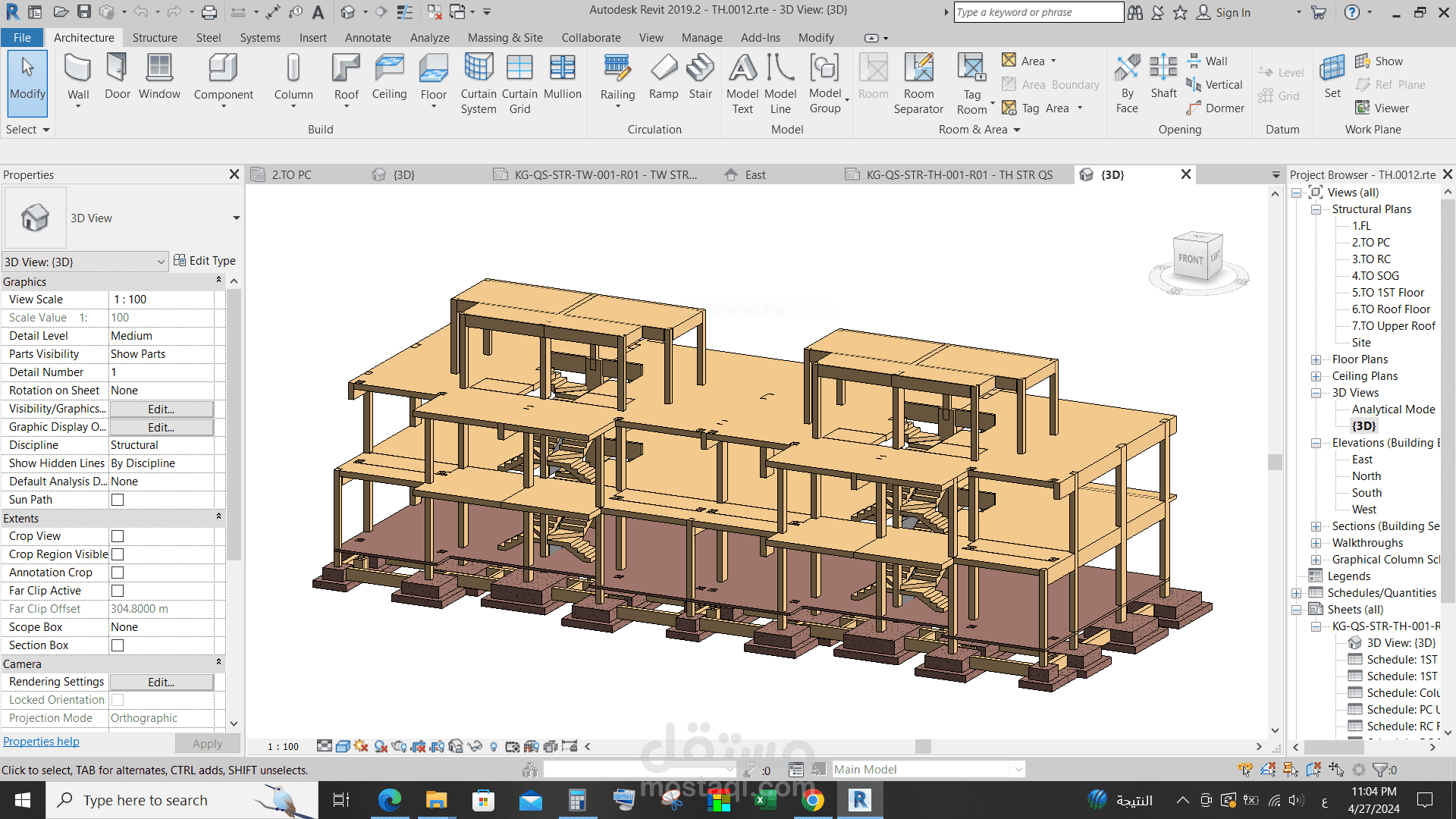The width and height of the screenshot is (1456, 819).
Task: Select the 6.TO Roof Floor plan
Action: 1391,309
